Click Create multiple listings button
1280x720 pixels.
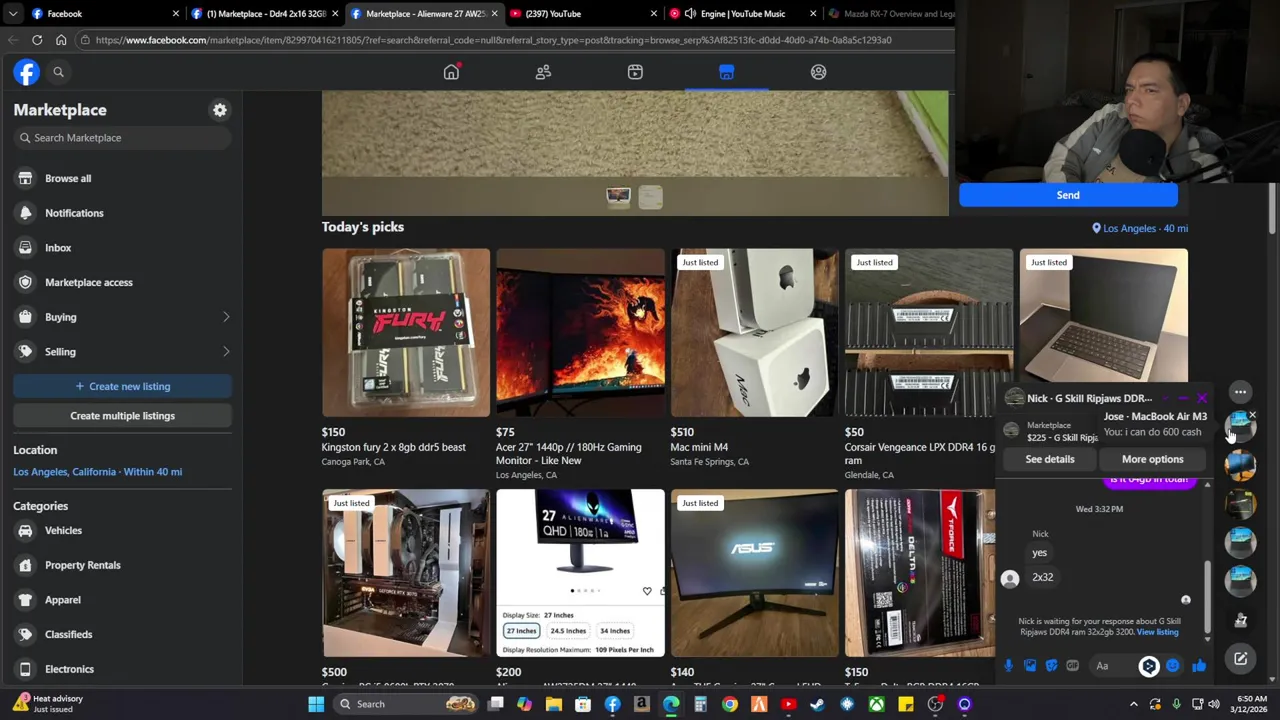point(122,416)
